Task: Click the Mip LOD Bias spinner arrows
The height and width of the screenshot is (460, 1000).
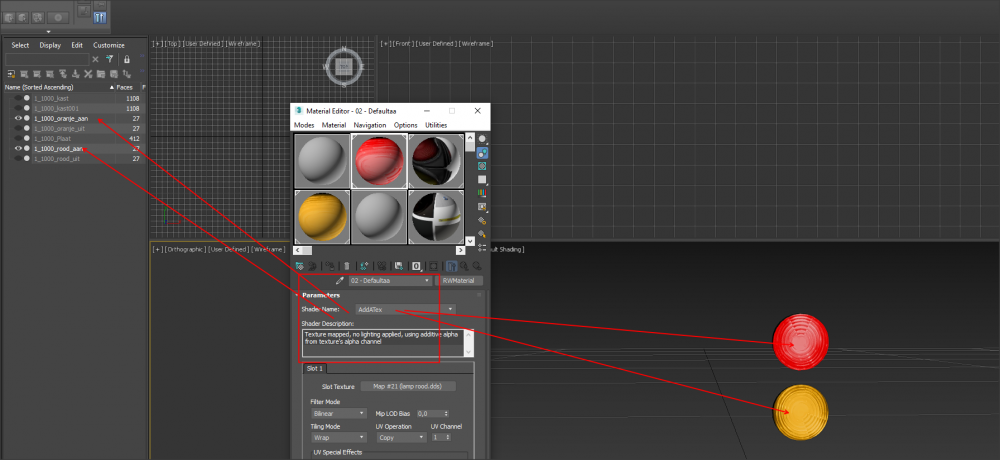Action: [x=446, y=413]
